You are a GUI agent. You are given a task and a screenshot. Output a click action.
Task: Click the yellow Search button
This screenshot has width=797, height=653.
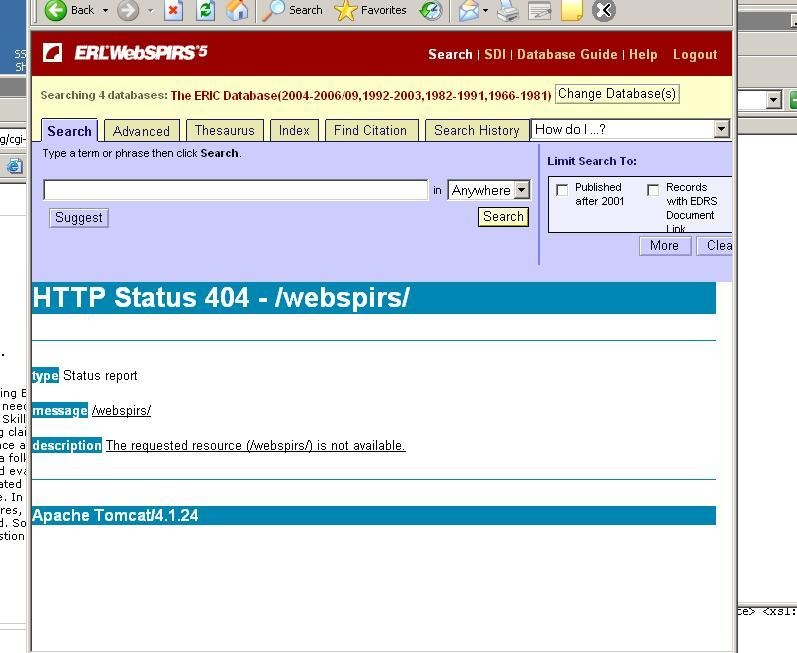(503, 216)
